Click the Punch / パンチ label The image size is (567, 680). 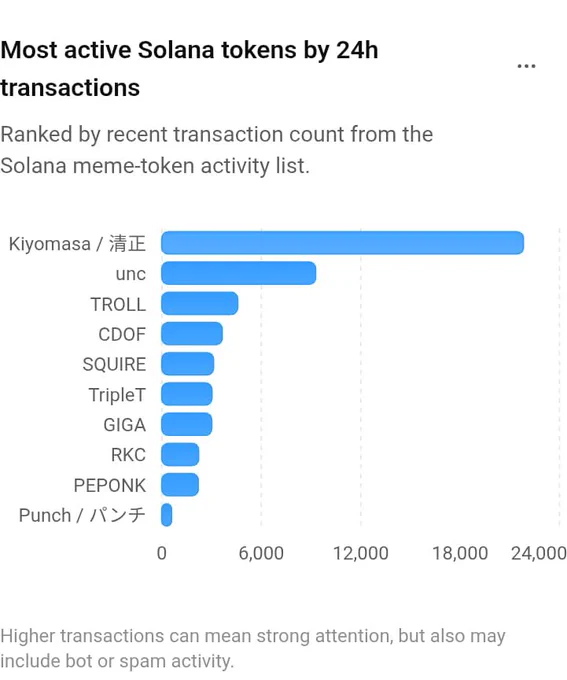coord(82,515)
